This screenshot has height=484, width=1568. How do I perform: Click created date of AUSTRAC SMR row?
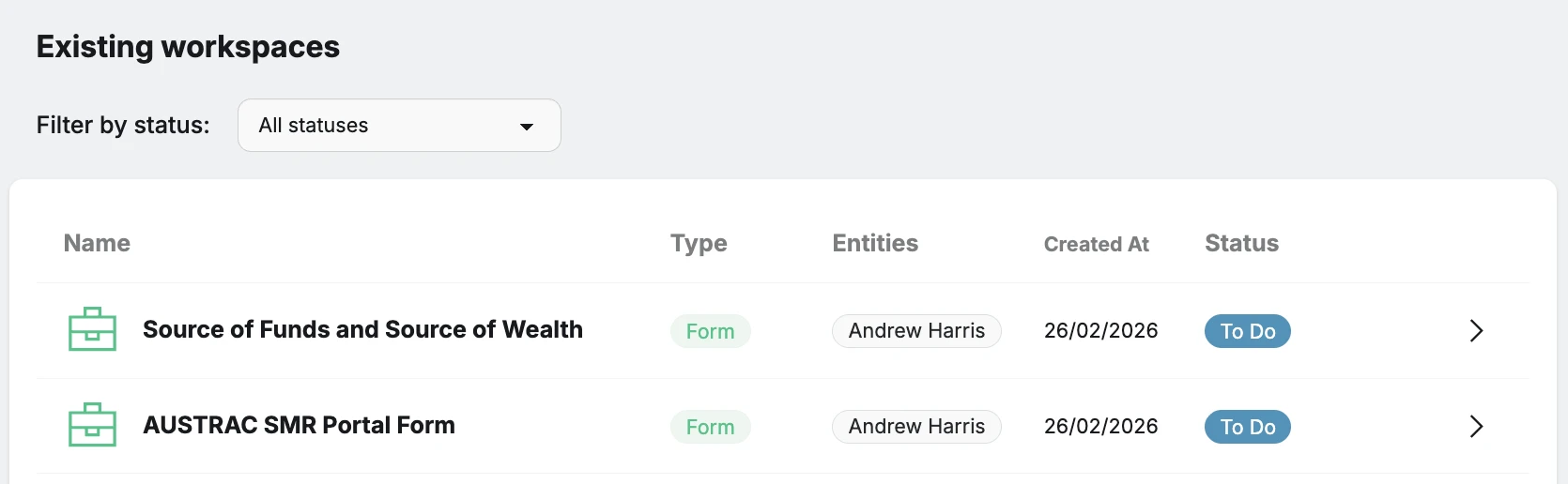tap(1100, 427)
